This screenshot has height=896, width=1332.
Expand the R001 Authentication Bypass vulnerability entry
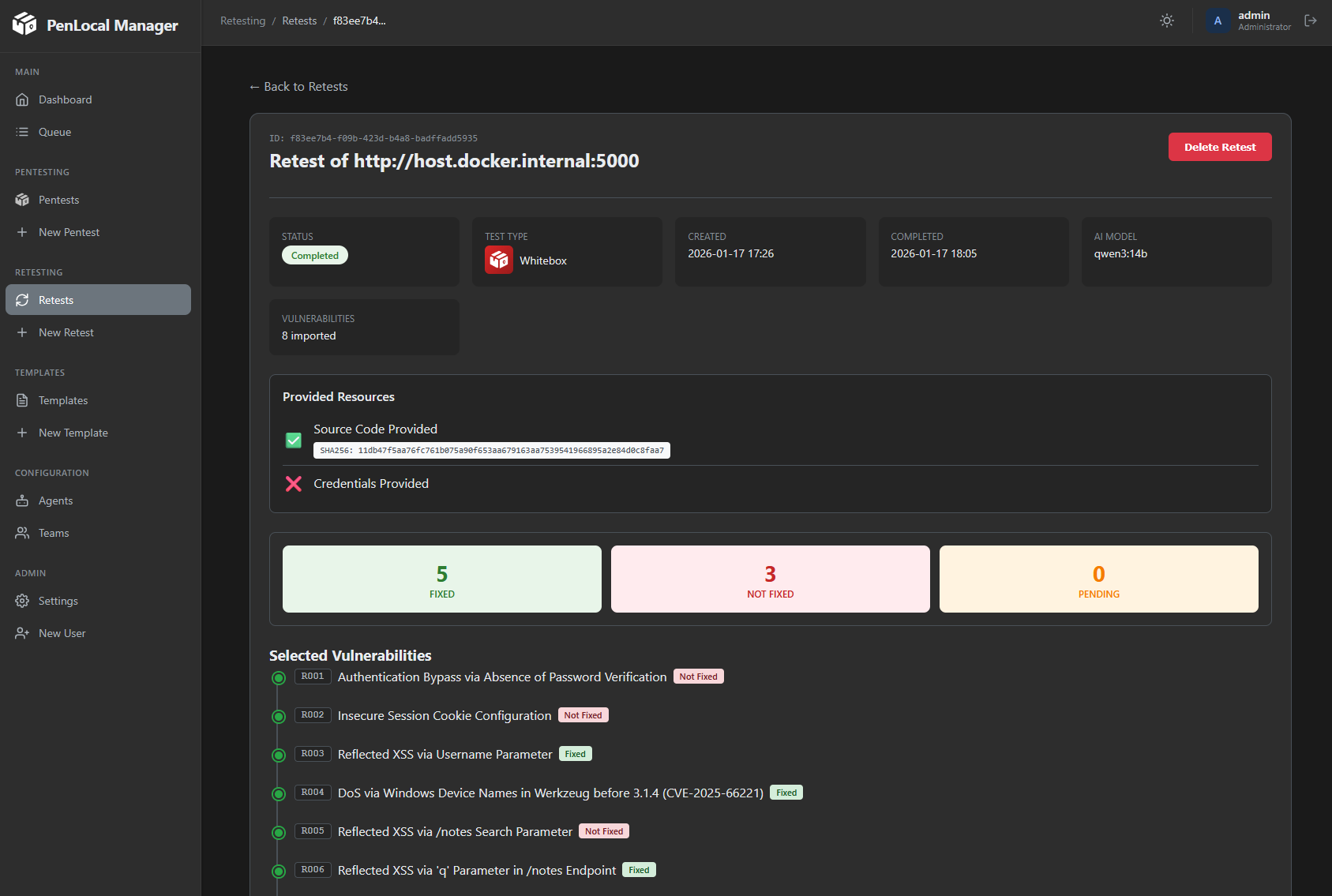pos(501,677)
